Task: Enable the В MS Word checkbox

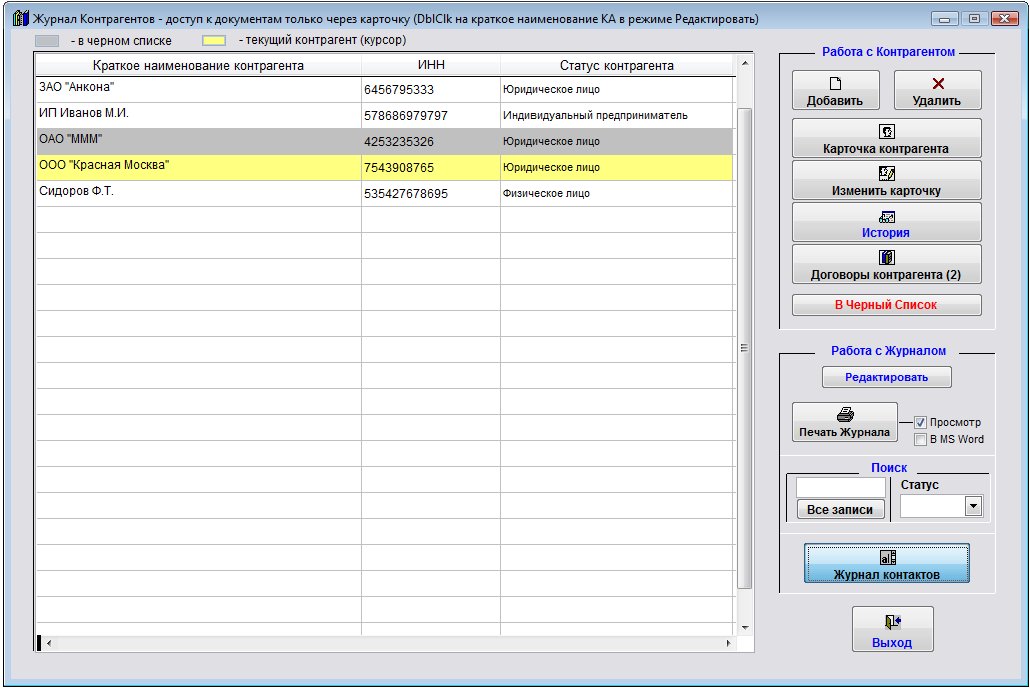Action: 921,439
